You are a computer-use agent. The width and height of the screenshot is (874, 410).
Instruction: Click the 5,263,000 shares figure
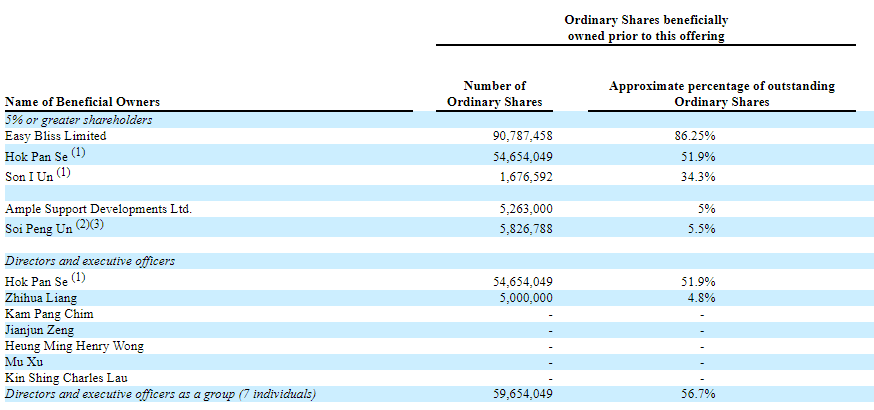click(521, 209)
